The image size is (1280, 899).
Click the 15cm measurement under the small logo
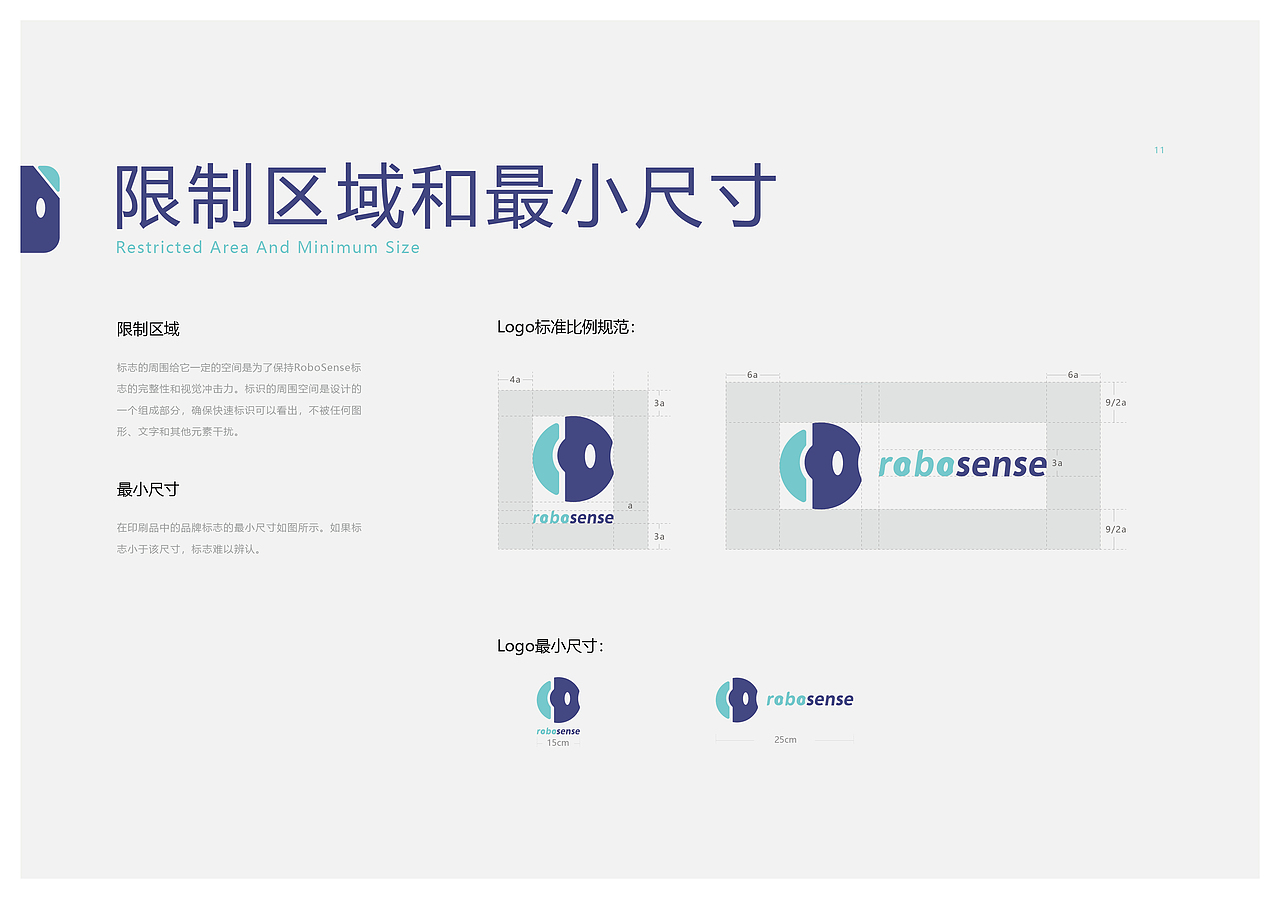click(559, 744)
